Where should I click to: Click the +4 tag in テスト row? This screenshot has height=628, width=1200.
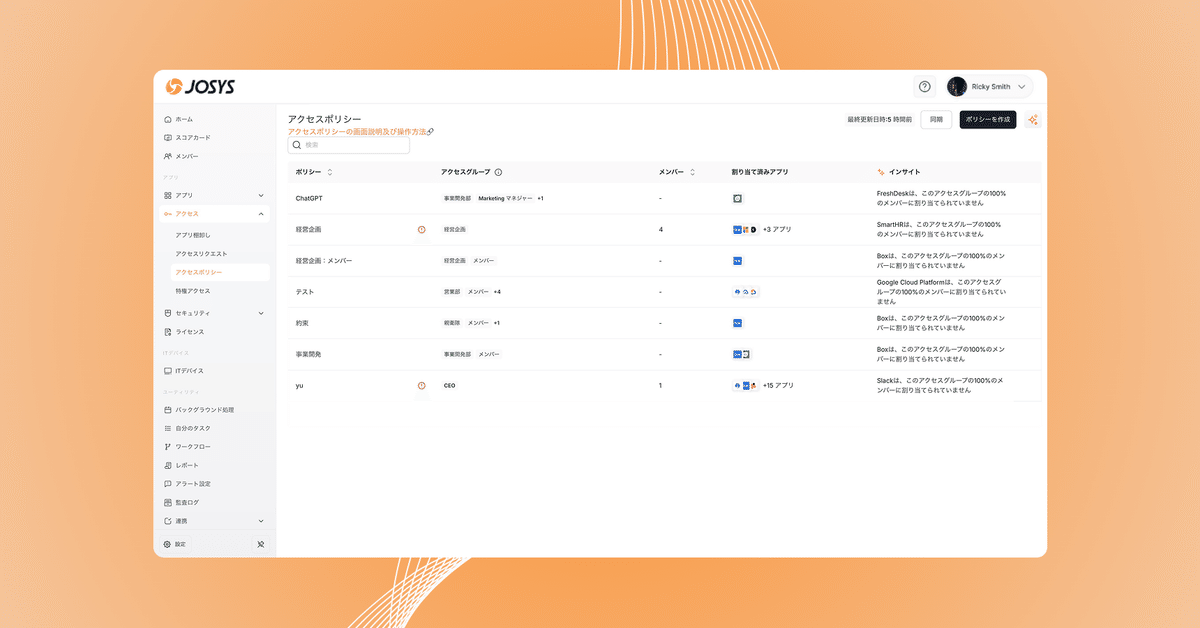pos(497,292)
